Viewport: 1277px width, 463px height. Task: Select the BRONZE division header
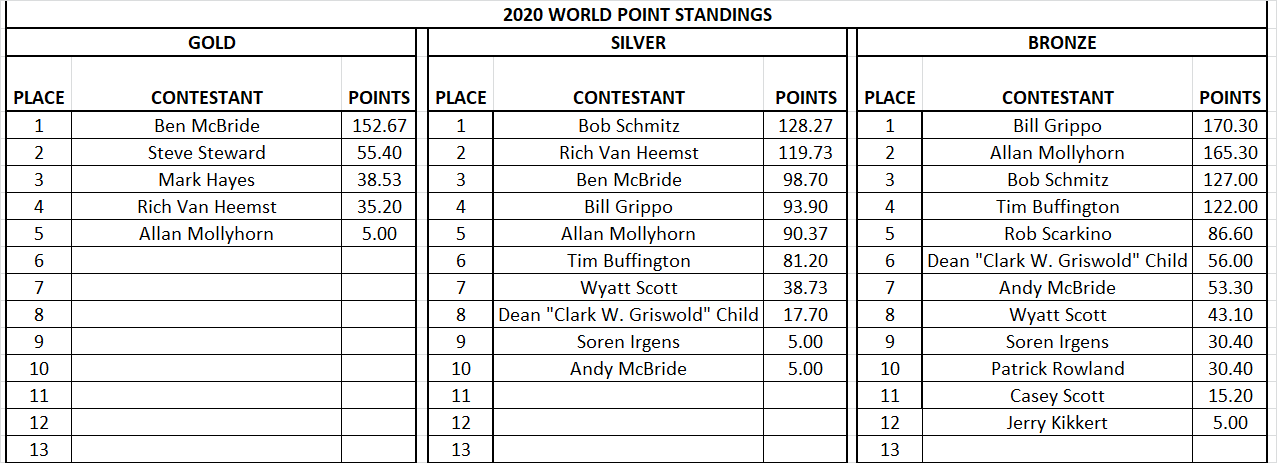click(1062, 42)
